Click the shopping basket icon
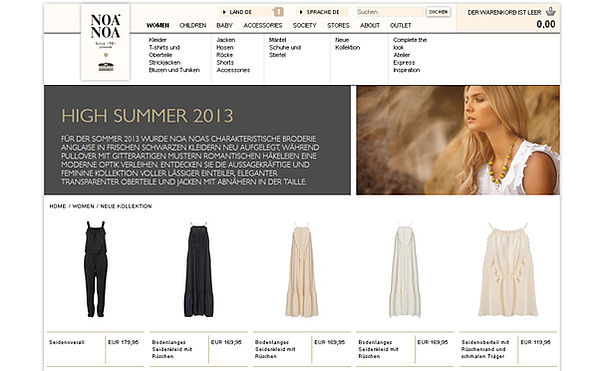 coord(550,11)
